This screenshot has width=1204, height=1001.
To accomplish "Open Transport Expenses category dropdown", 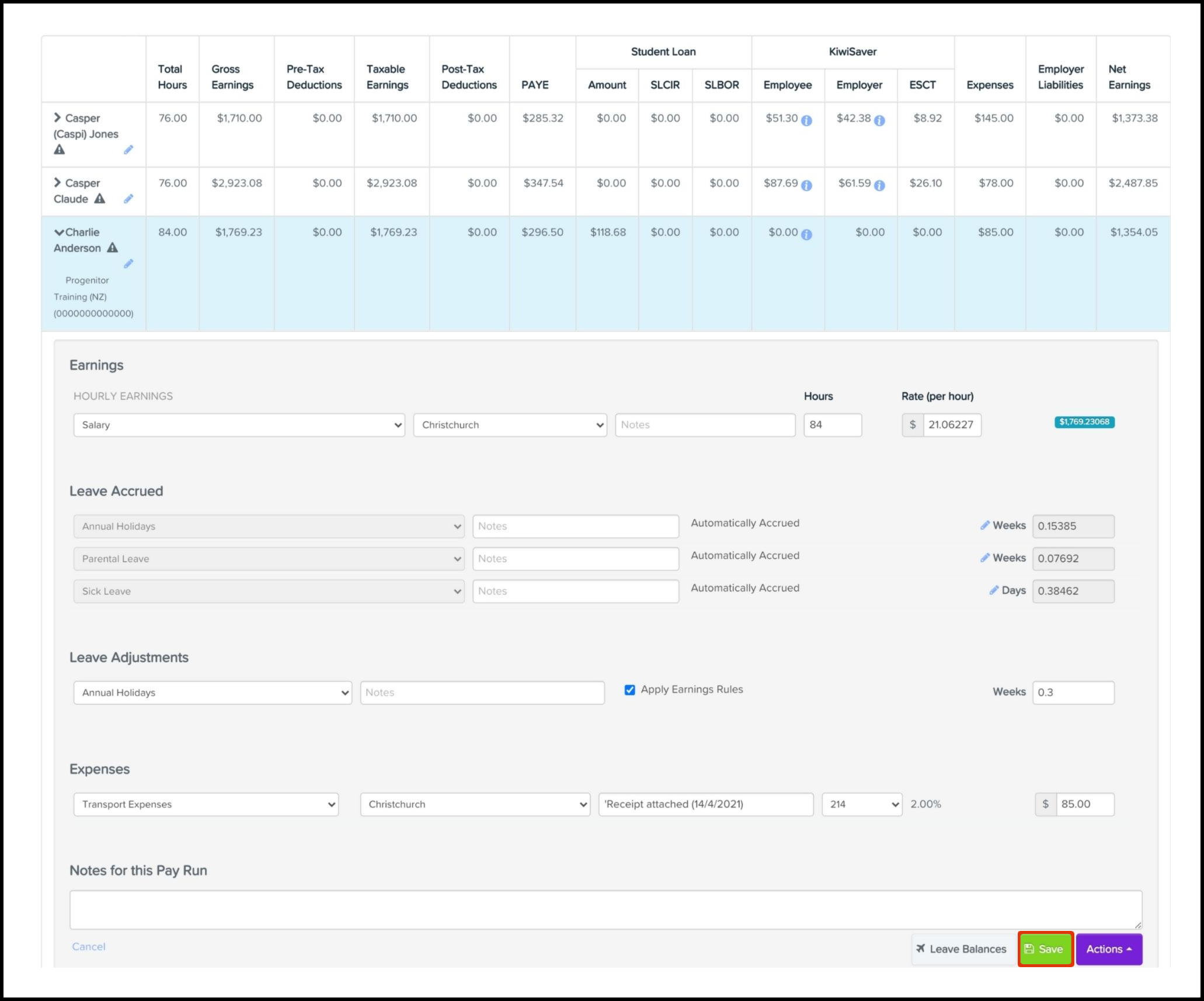I will point(206,804).
